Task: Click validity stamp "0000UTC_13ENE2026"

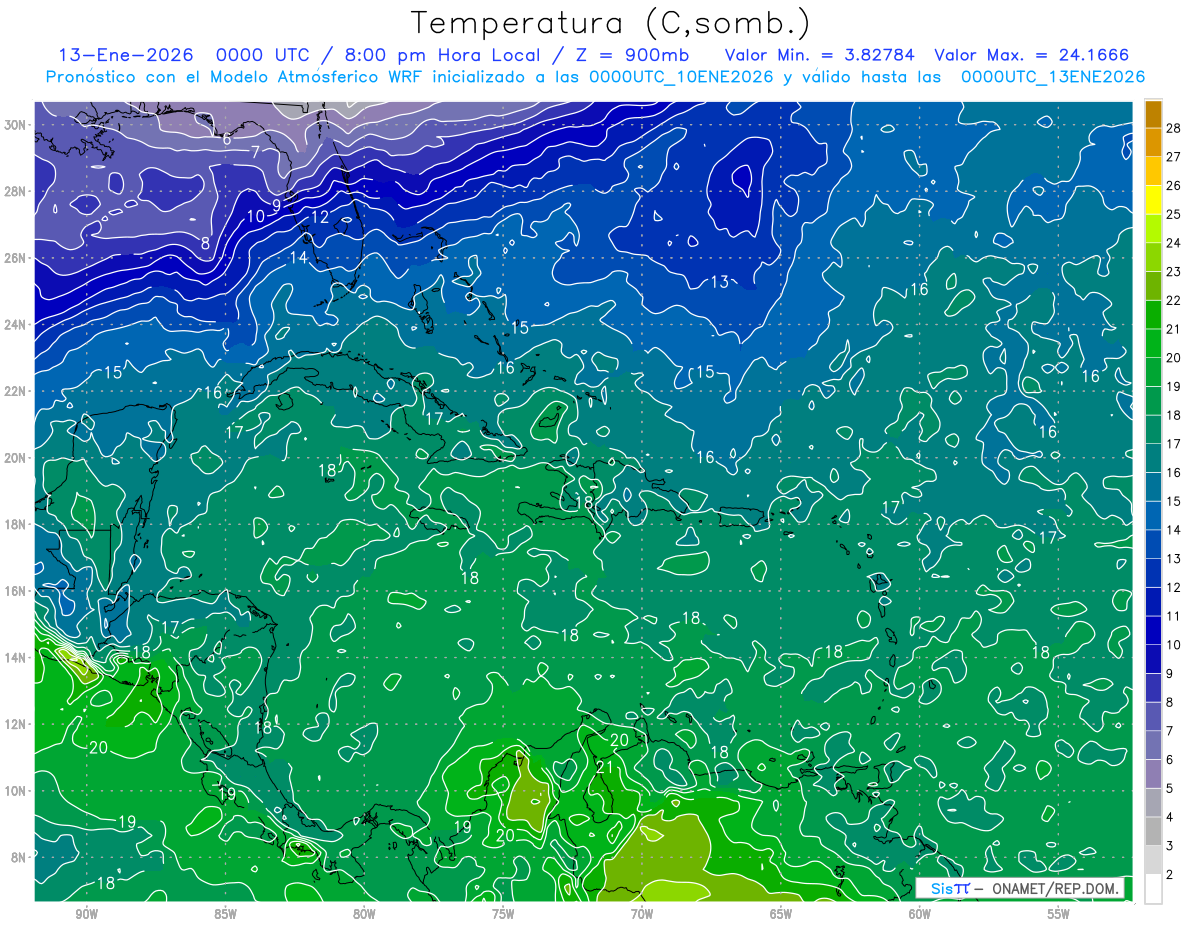Action: click(x=1053, y=77)
